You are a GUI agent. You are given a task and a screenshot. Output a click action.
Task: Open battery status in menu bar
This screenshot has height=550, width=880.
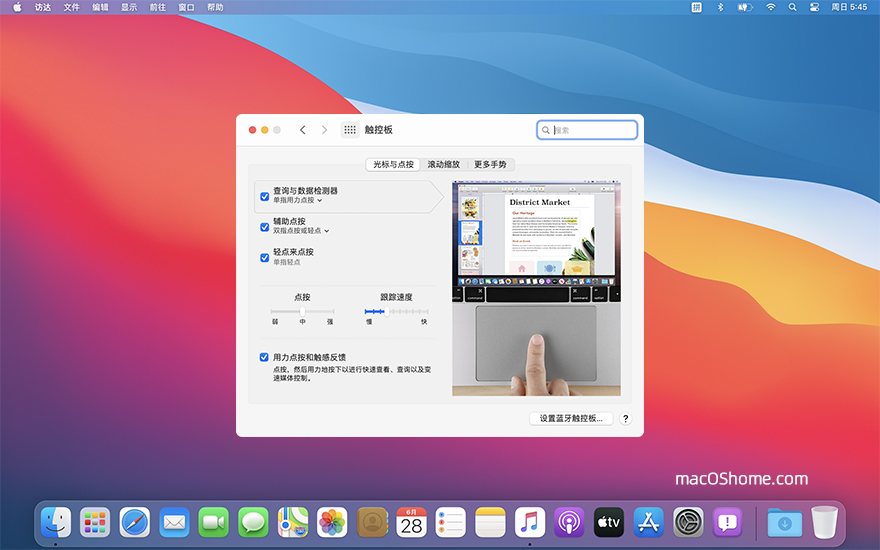[x=745, y=7]
